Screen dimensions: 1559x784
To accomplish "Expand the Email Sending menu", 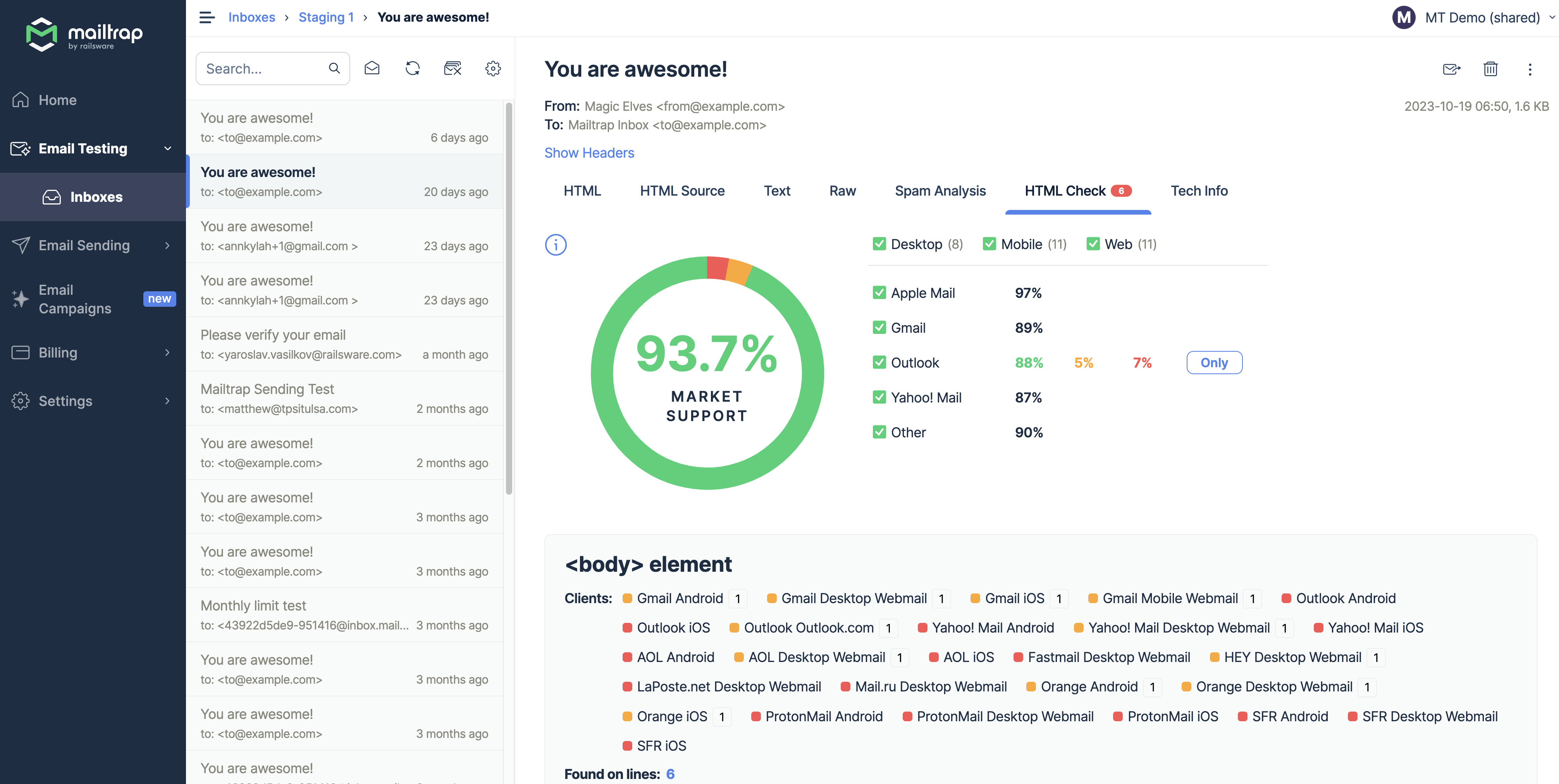I will pyautogui.click(x=167, y=246).
